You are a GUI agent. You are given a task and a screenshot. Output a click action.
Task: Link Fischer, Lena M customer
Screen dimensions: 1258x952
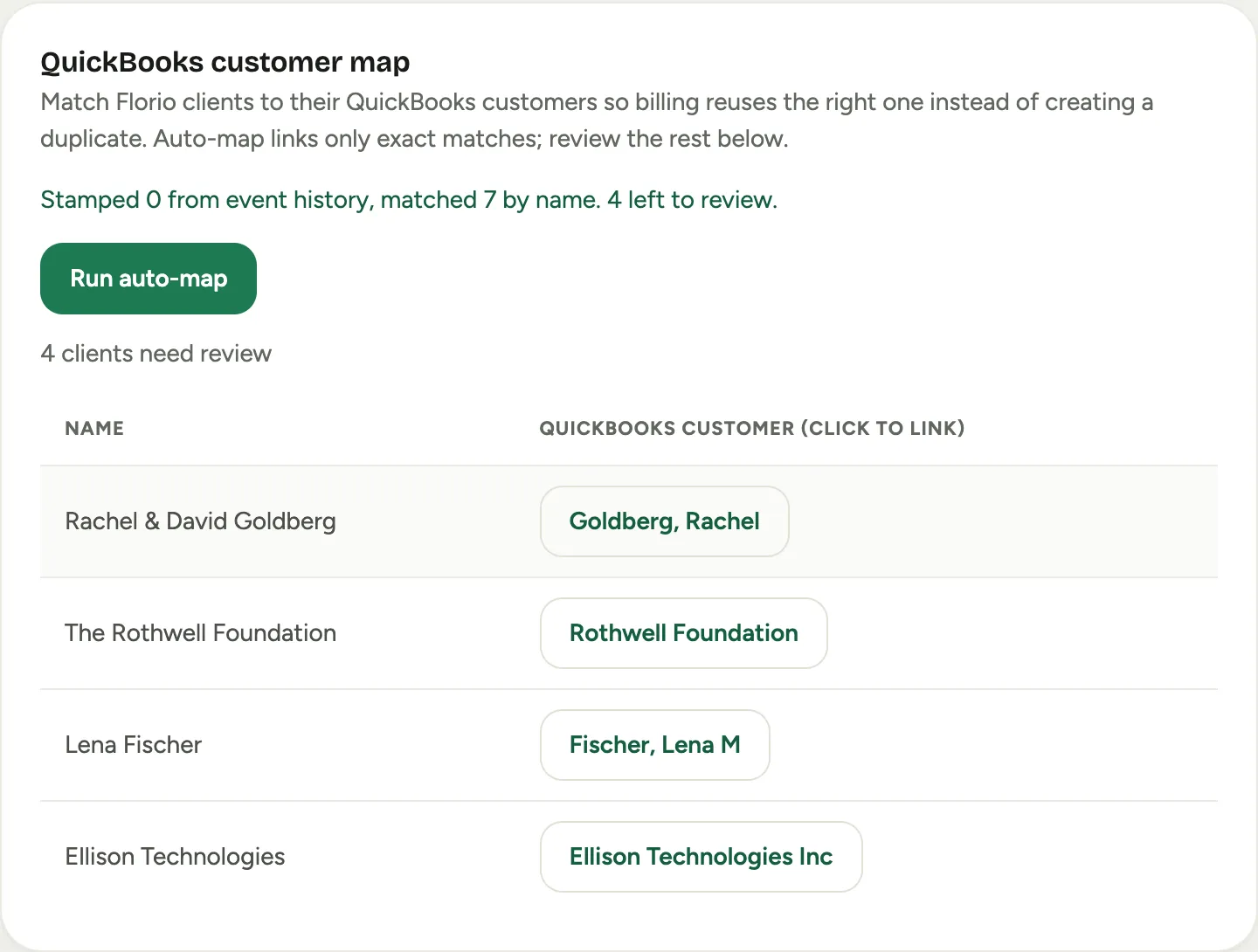(655, 745)
